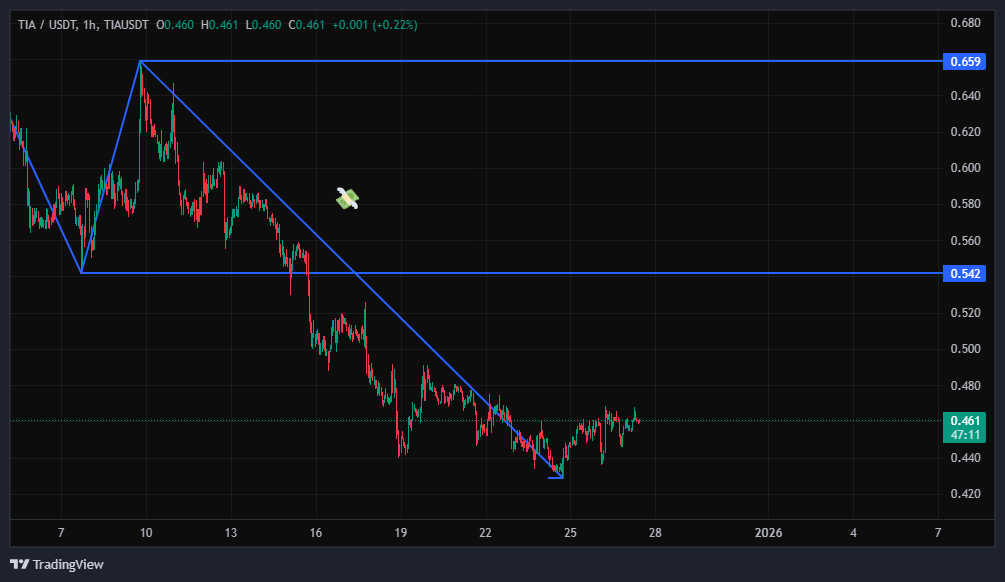Click the date 28 on the time axis
The height and width of the screenshot is (582, 1005).
point(655,533)
